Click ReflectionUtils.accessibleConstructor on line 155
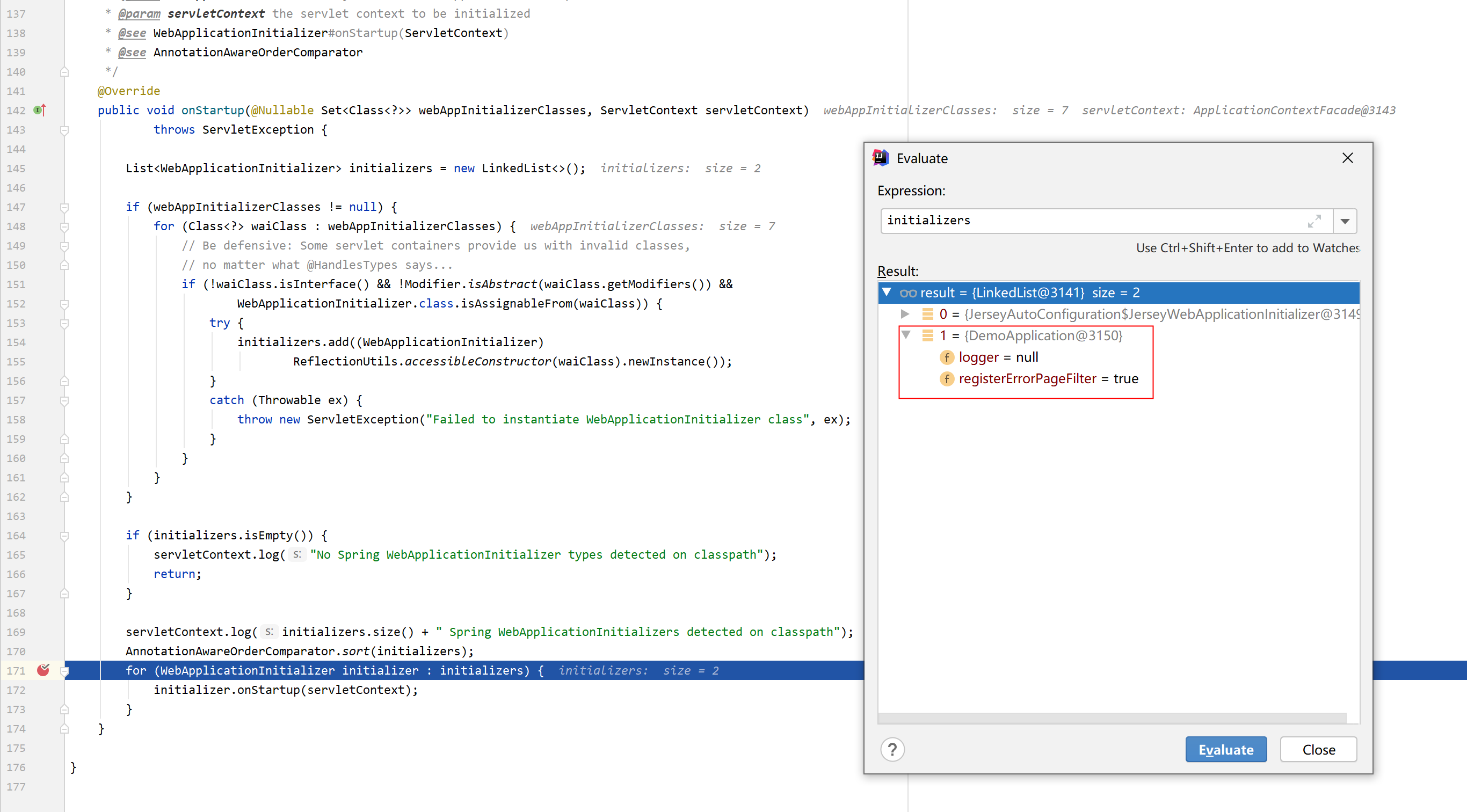Image resolution: width=1467 pixels, height=812 pixels. click(422, 361)
